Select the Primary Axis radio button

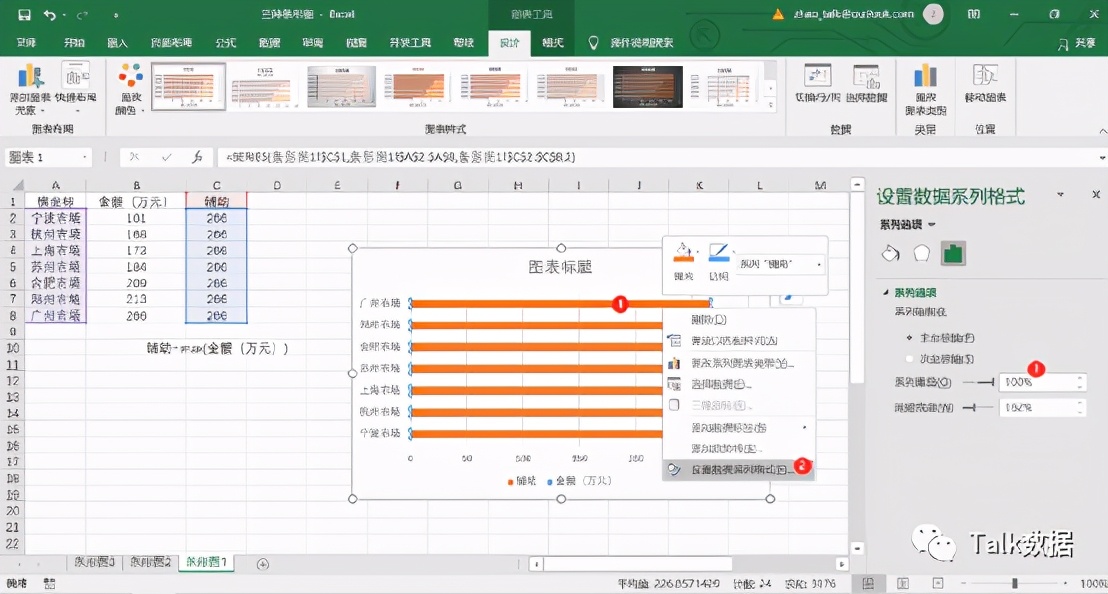[x=909, y=338]
